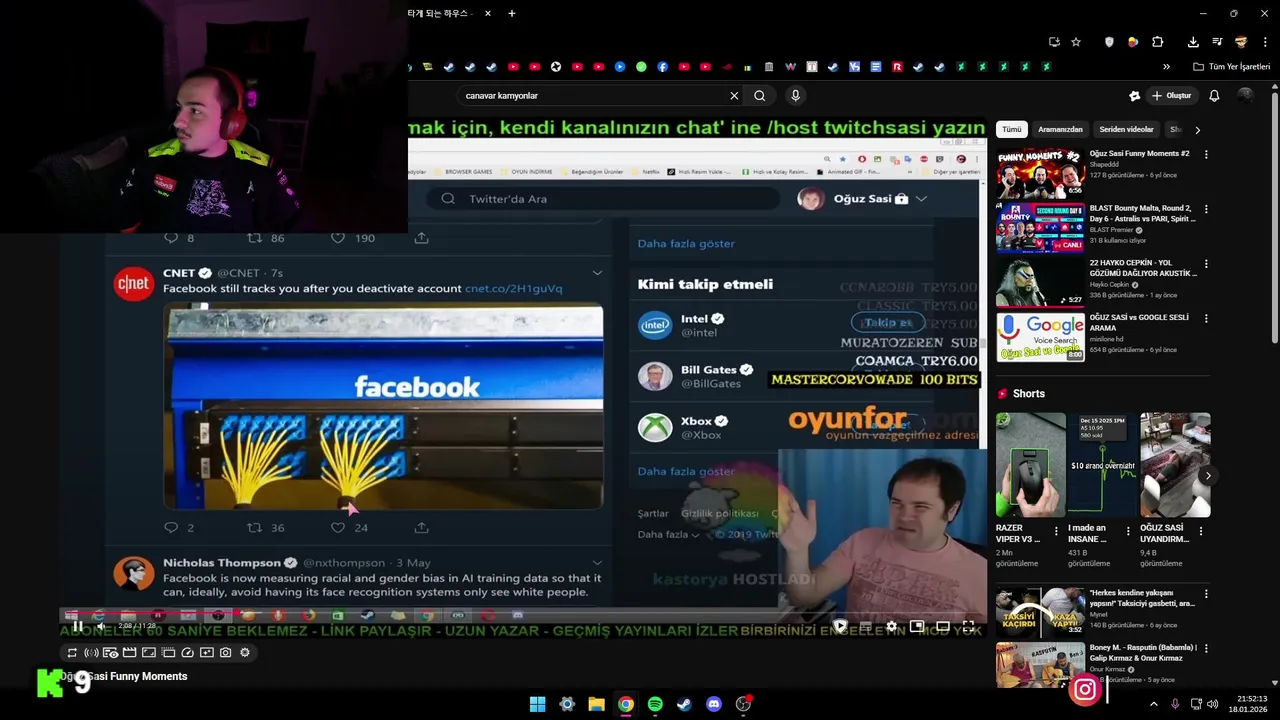Screen dimensions: 1280x720
Task: Pause the YouTube video
Action: coord(77,626)
